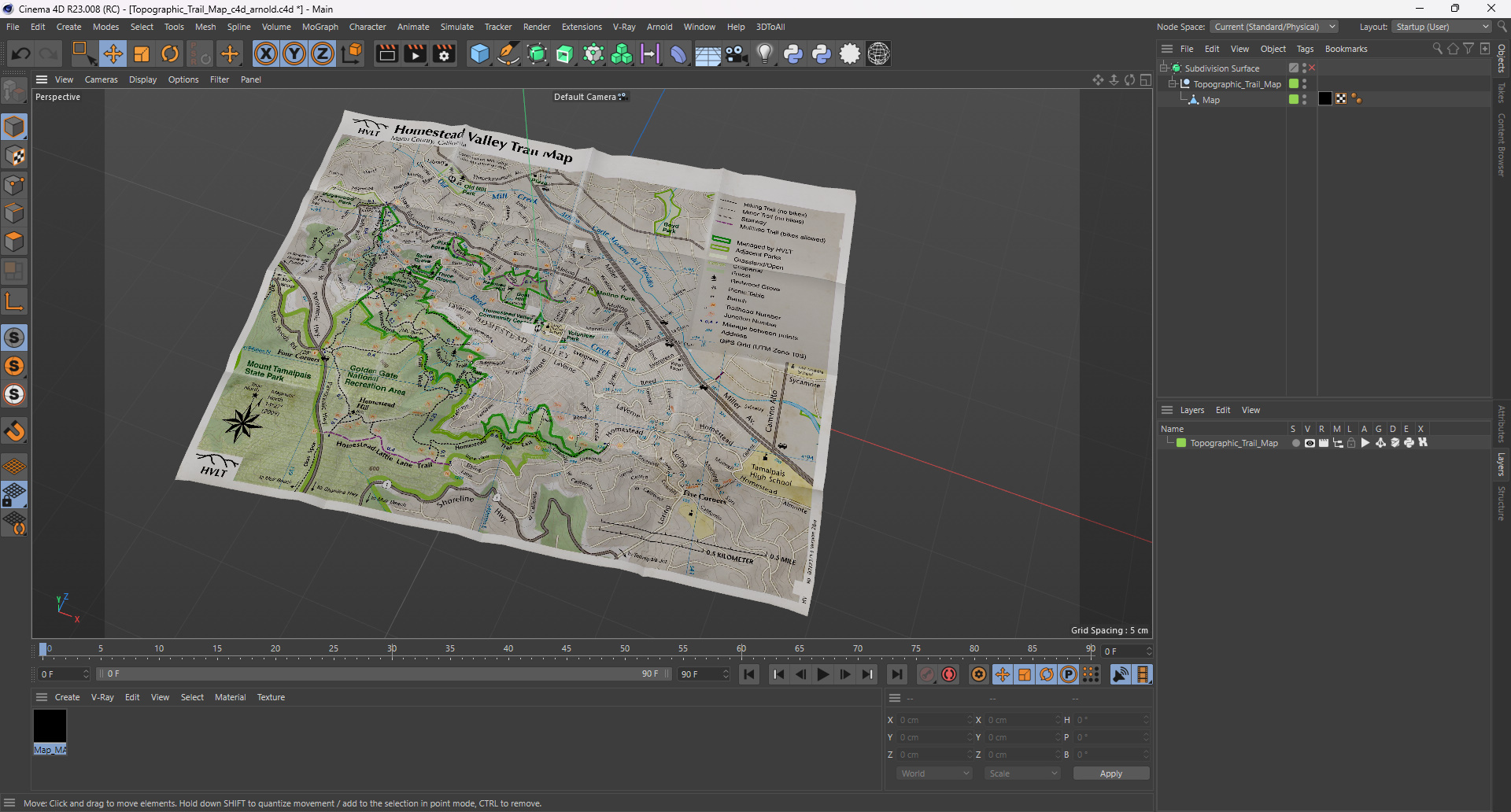Open the Scale dropdown in coordinates
The height and width of the screenshot is (812, 1511).
[x=1022, y=773]
